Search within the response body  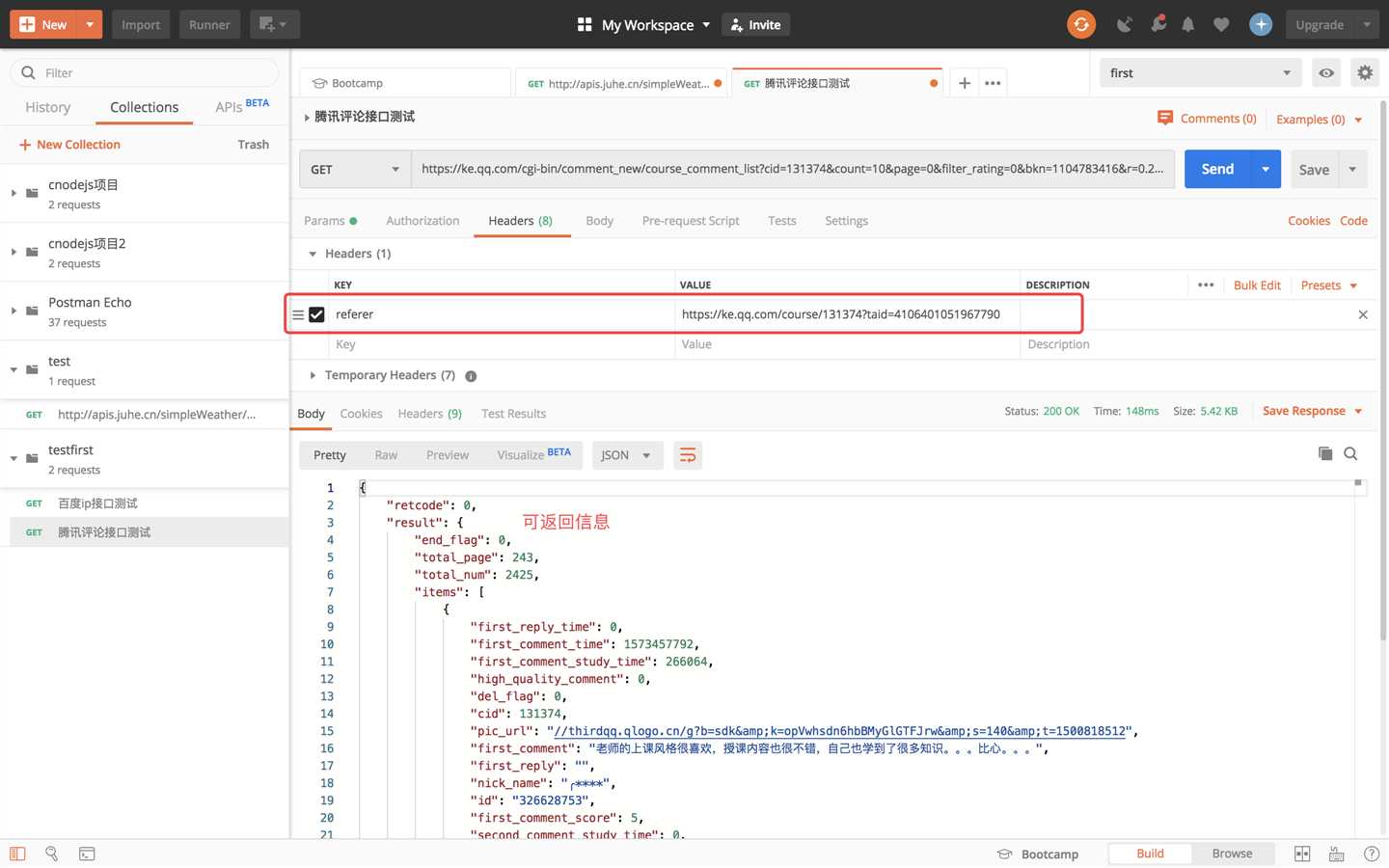coord(1350,453)
